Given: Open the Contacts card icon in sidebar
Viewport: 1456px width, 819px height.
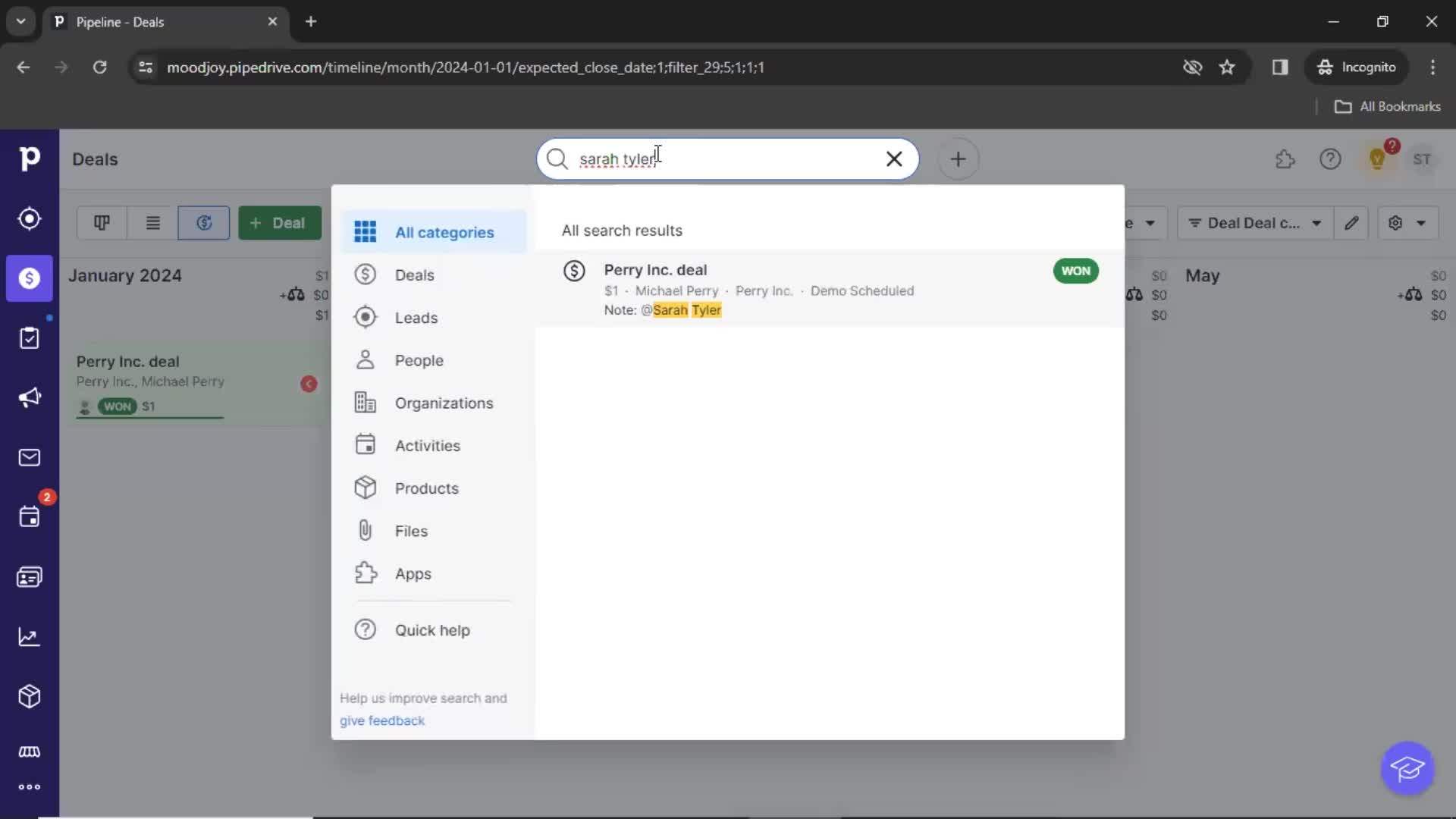Looking at the screenshot, I should pos(30,577).
